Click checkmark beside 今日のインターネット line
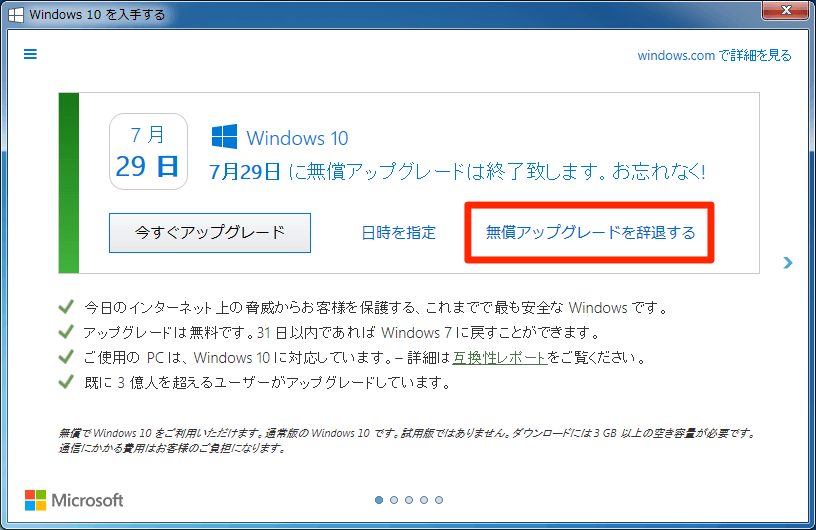Image resolution: width=816 pixels, height=530 pixels. tap(66, 307)
